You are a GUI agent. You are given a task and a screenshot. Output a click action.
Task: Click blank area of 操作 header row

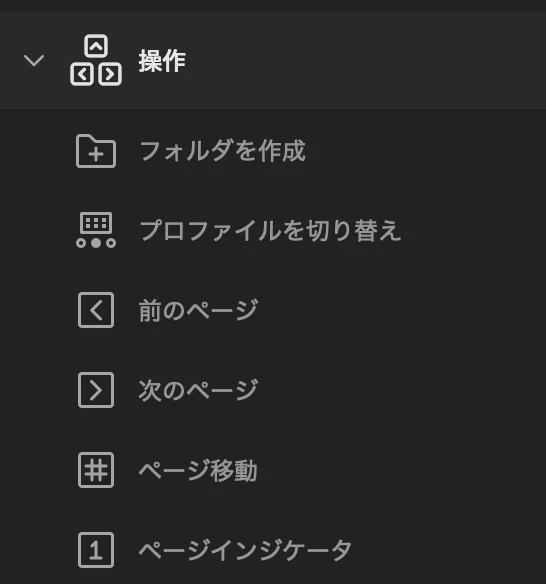[x=365, y=60]
